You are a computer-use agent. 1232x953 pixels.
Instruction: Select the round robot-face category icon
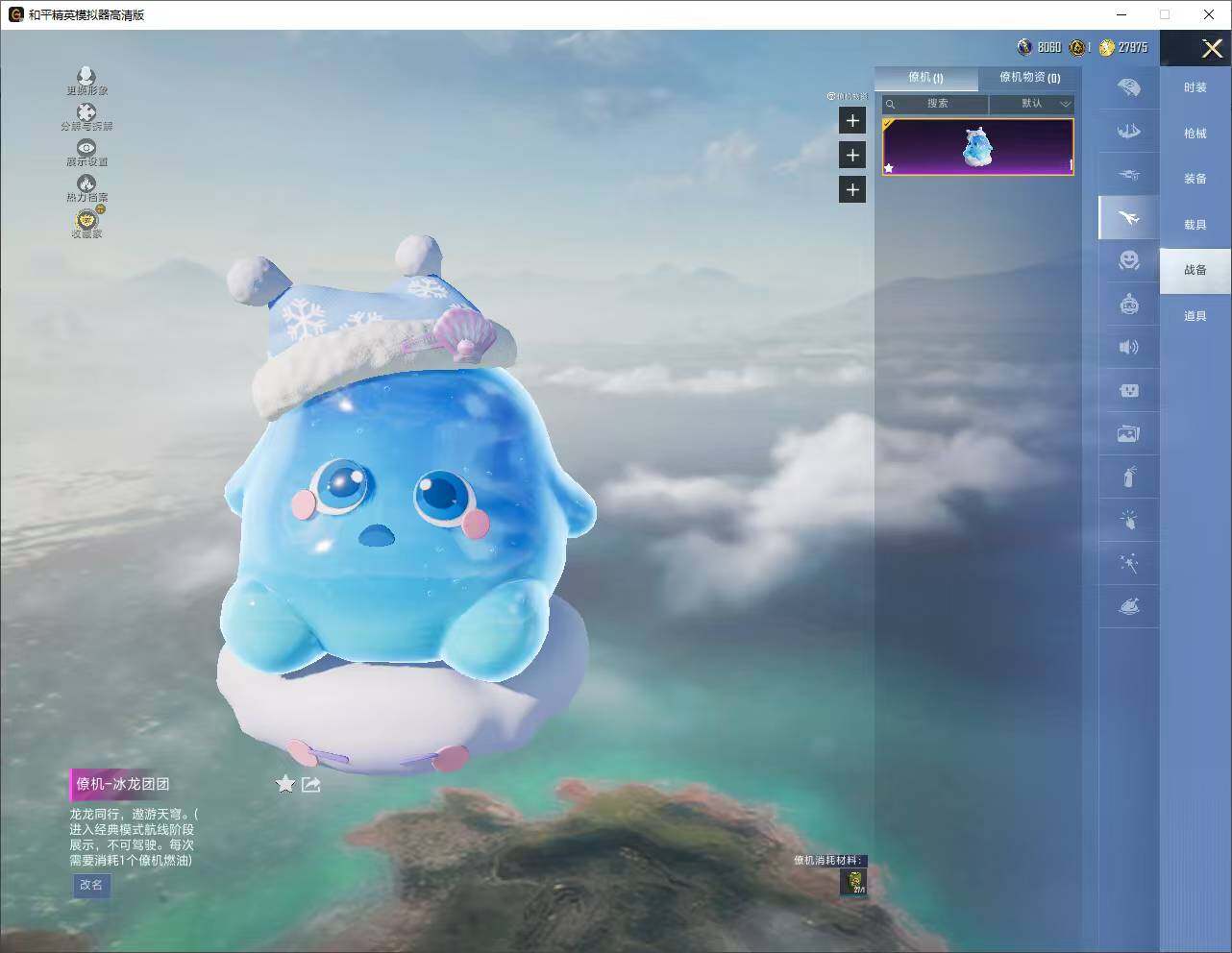pos(1129,304)
